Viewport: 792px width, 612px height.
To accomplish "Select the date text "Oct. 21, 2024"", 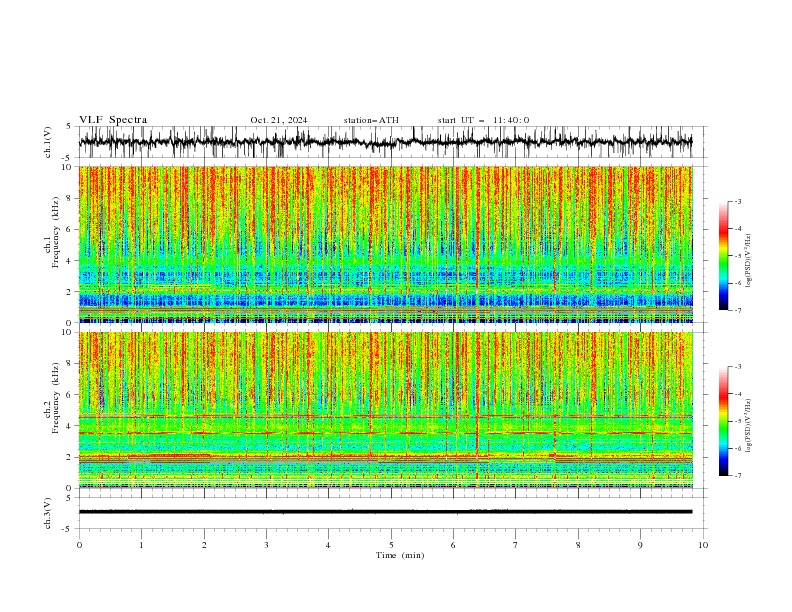I will [279, 120].
